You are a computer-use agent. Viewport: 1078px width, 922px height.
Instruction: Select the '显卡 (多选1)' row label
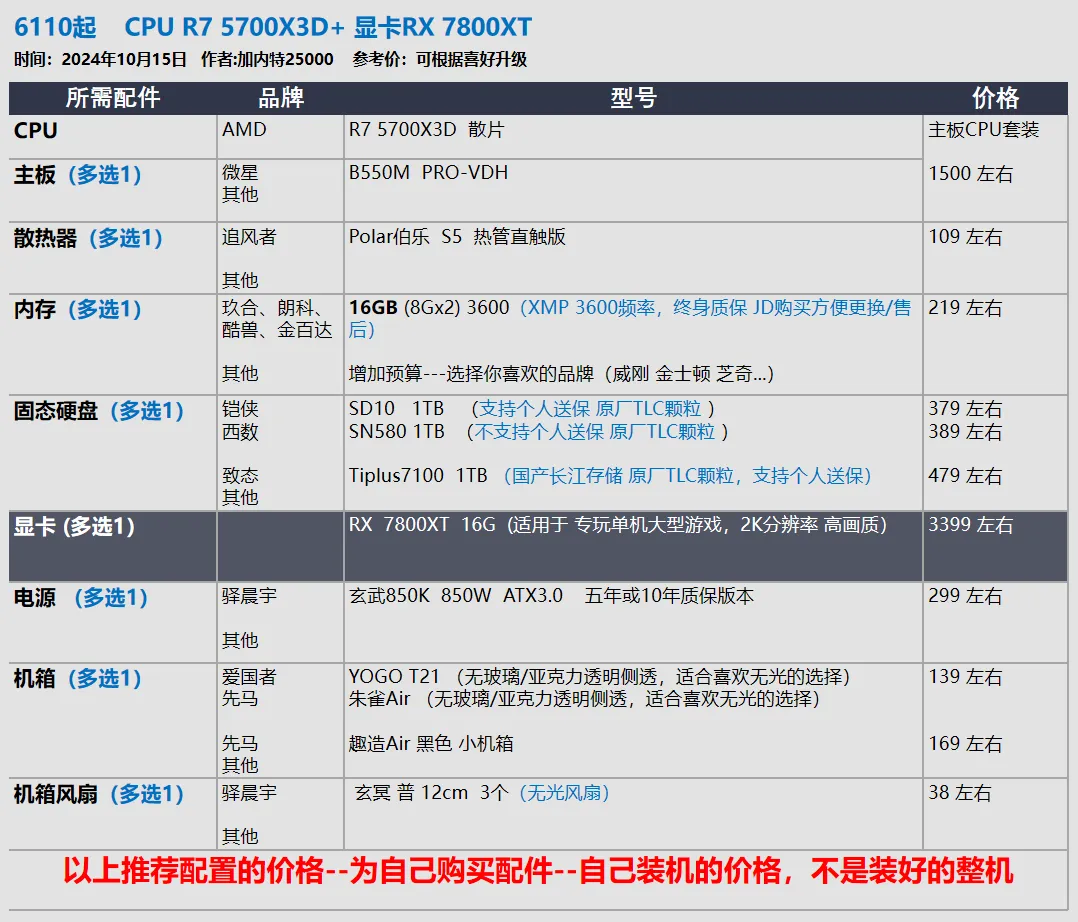click(x=74, y=527)
